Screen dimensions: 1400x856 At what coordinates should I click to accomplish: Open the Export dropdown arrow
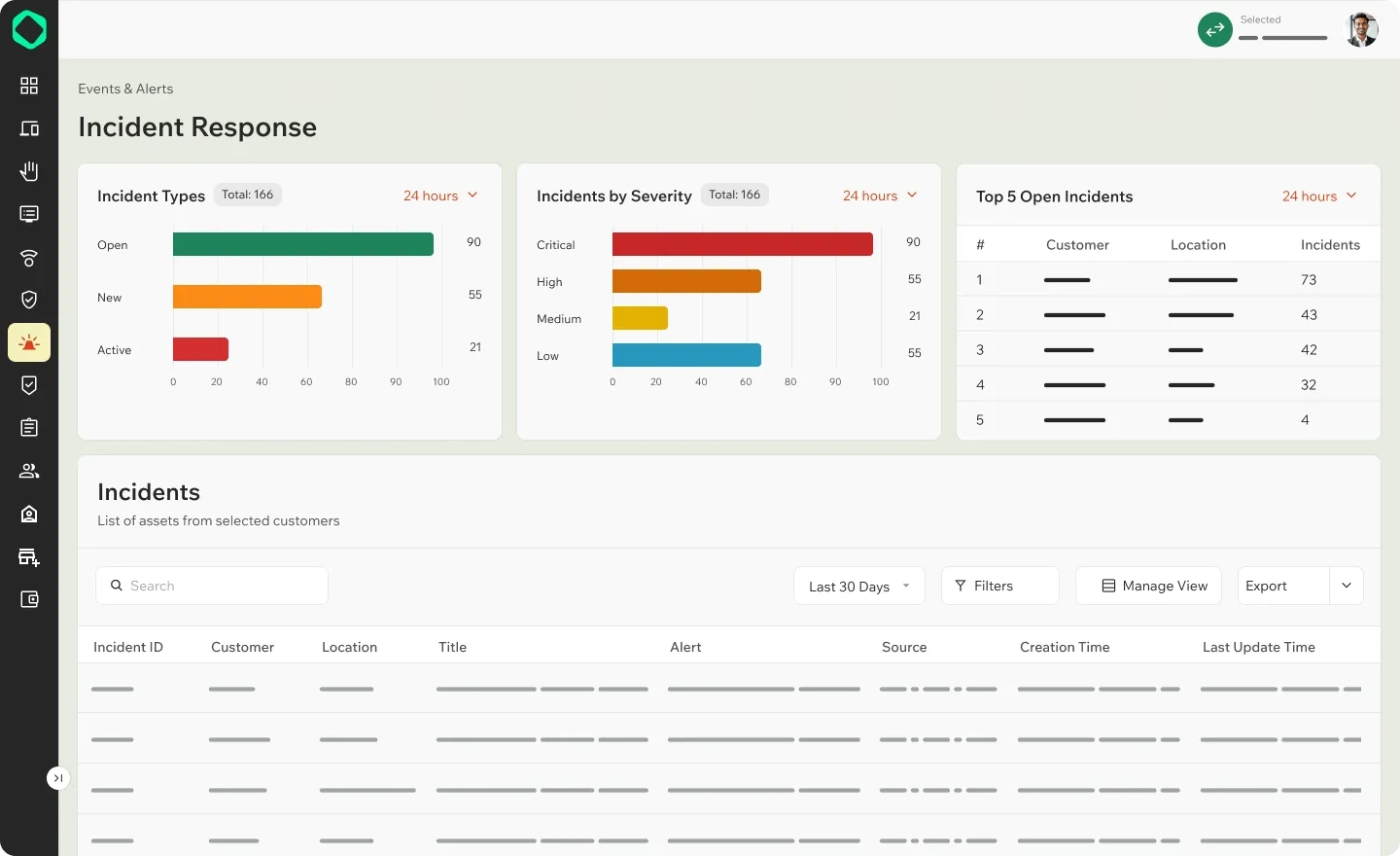1347,586
